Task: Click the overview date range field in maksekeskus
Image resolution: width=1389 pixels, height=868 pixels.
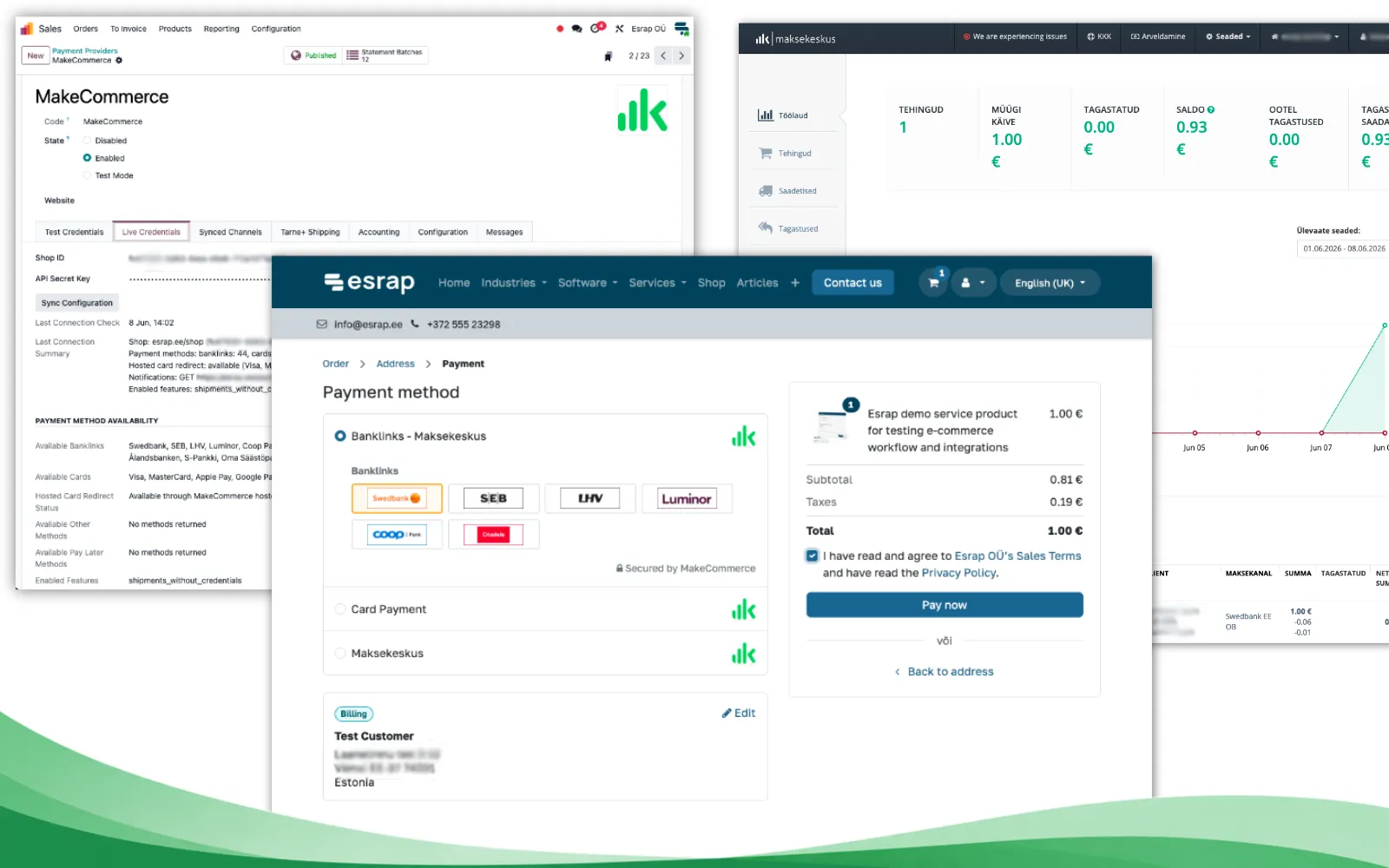Action: [x=1344, y=248]
